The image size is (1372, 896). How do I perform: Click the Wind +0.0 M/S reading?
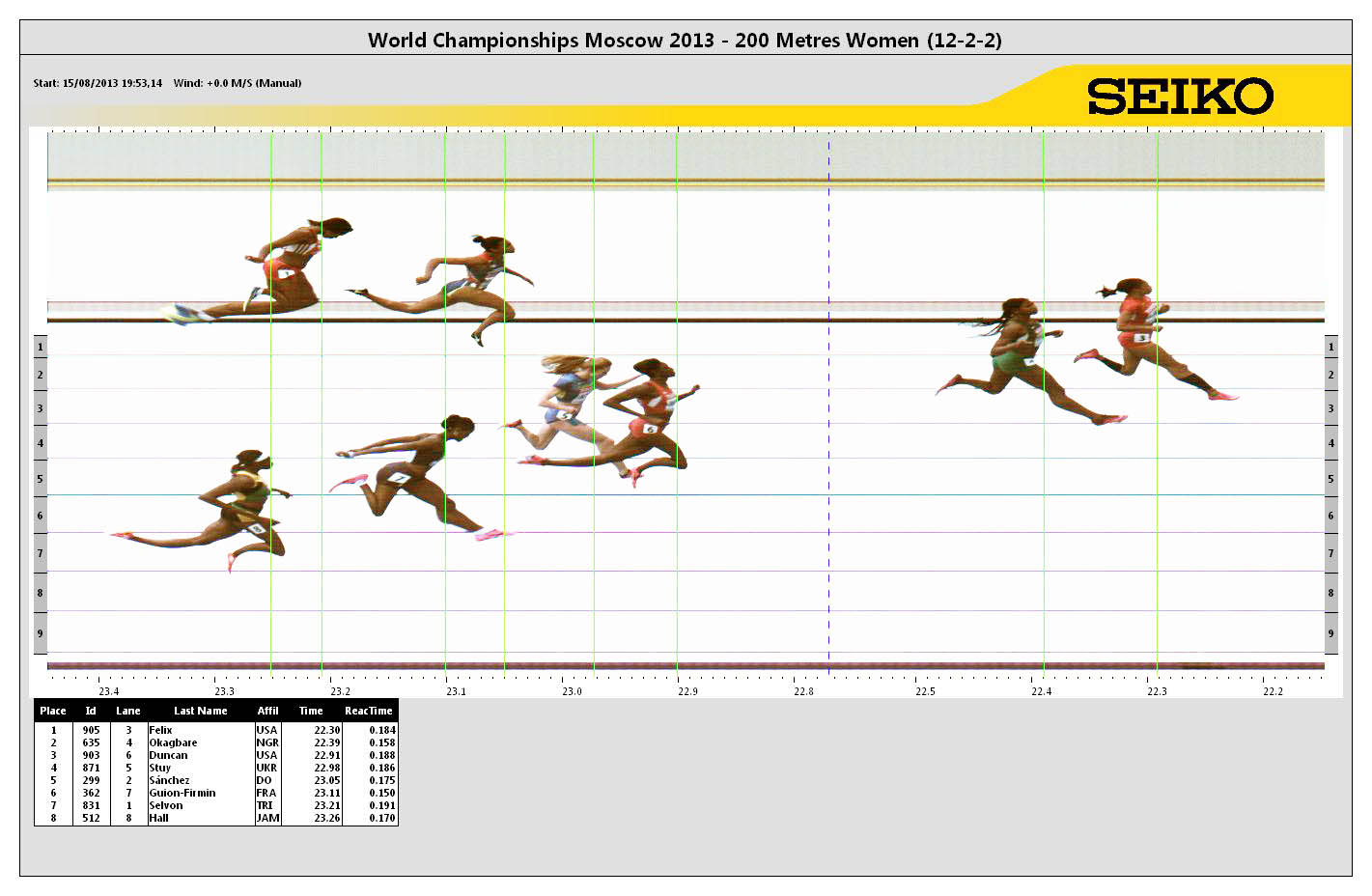(x=238, y=83)
